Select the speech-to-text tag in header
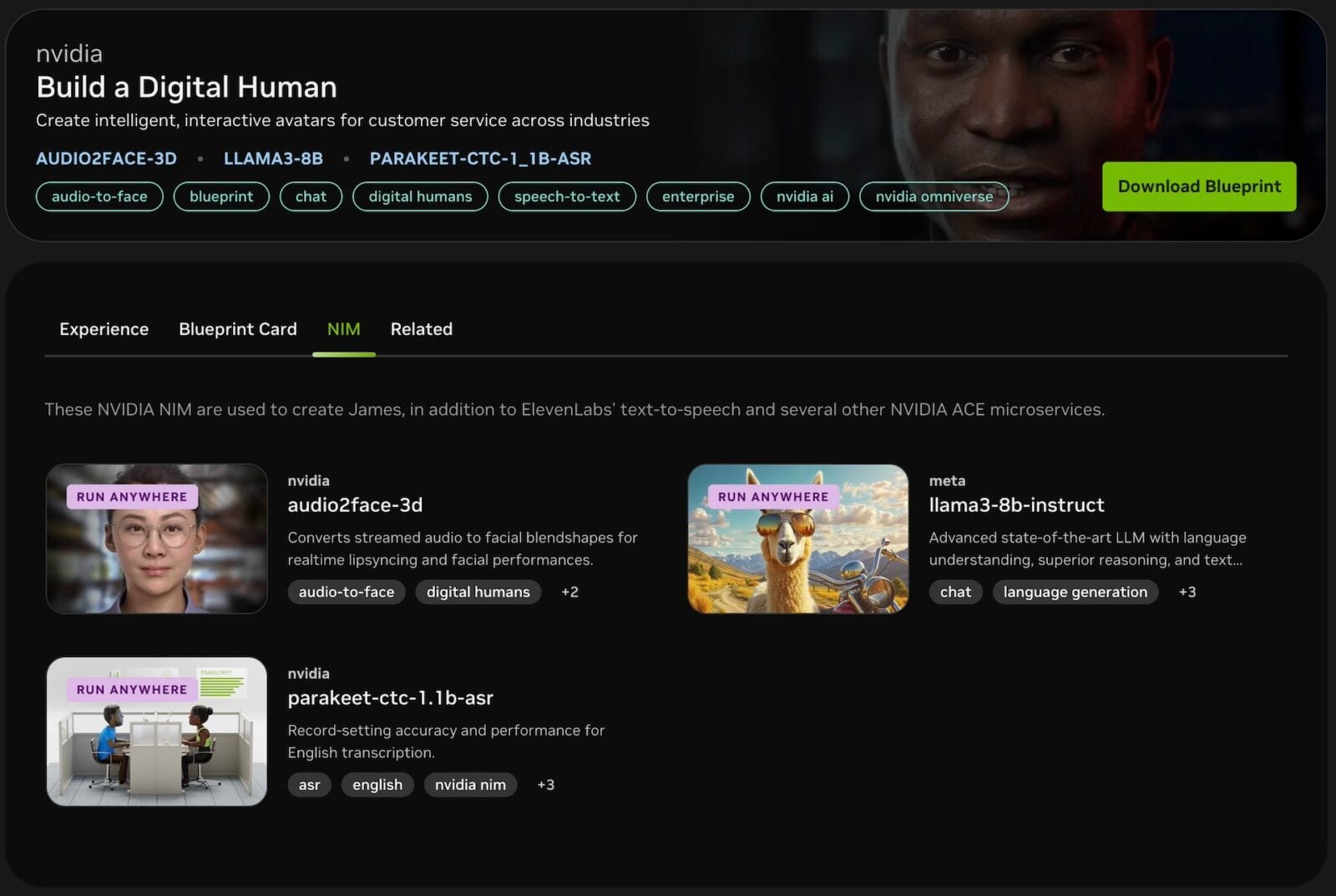1336x896 pixels. click(x=566, y=197)
